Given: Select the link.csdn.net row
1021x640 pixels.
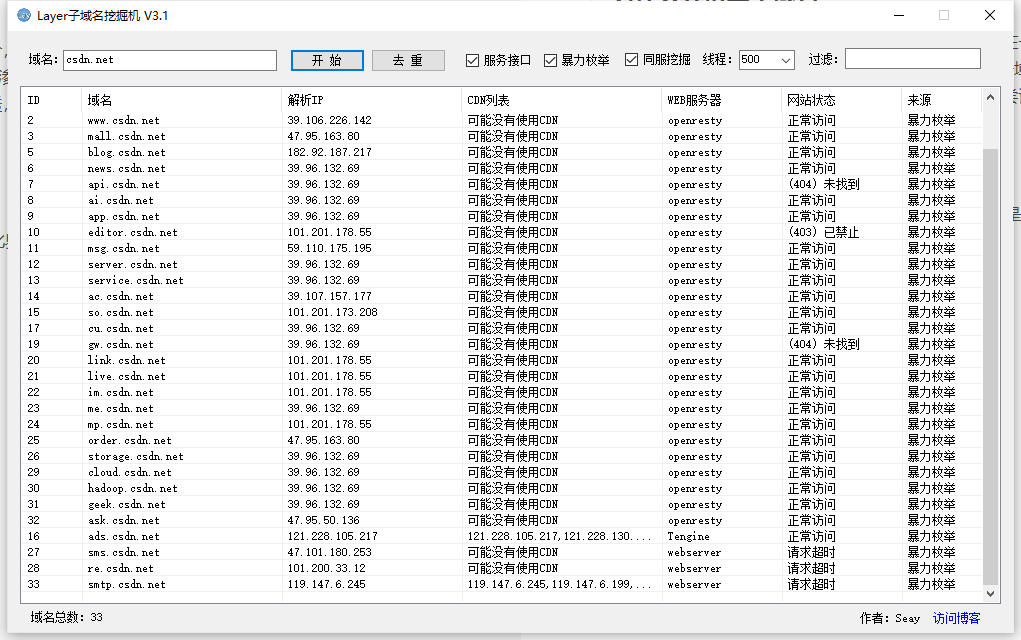Looking at the screenshot, I should tap(501, 361).
